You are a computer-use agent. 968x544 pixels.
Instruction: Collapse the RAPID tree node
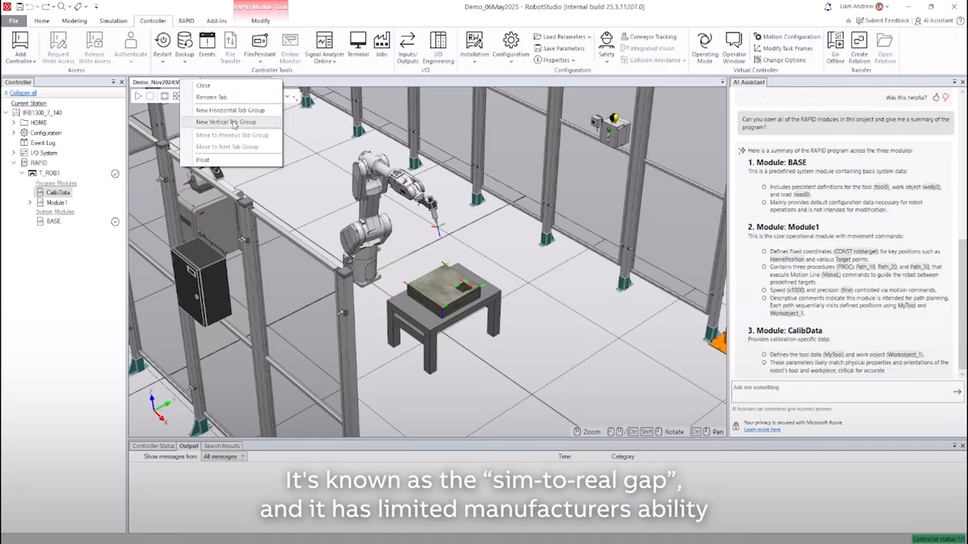[14, 163]
